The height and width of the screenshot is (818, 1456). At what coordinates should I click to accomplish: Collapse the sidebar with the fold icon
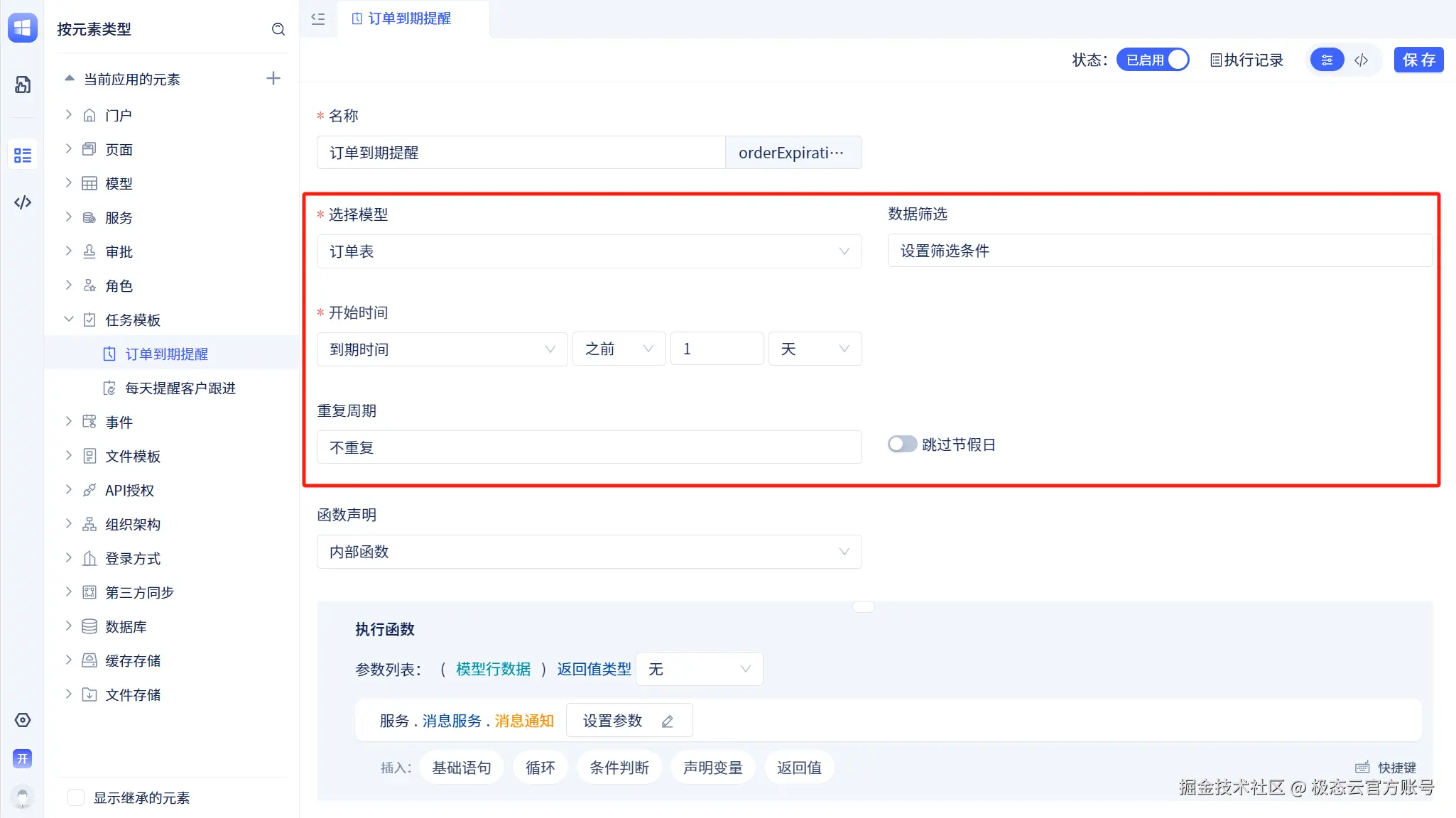tap(318, 18)
